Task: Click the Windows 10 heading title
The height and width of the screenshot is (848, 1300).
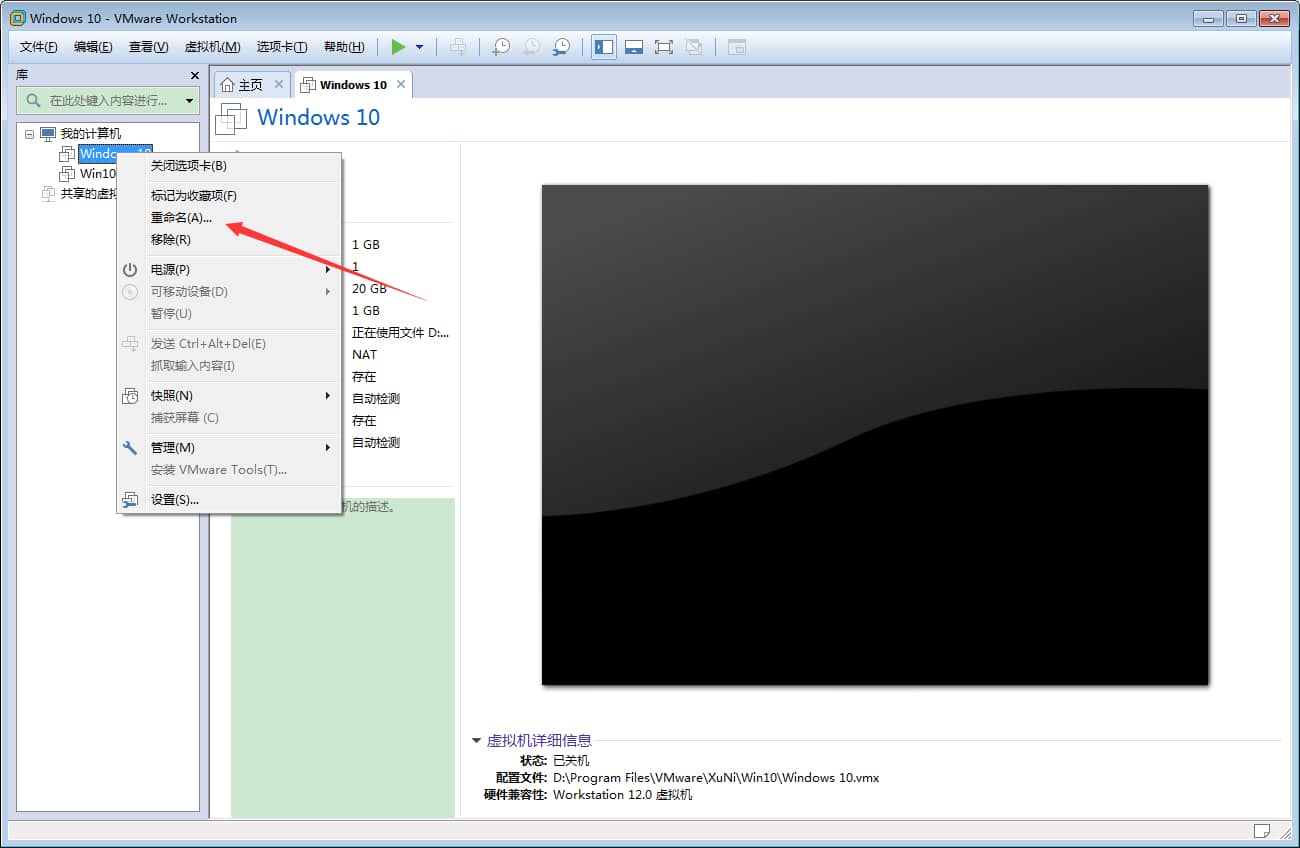Action: click(319, 117)
